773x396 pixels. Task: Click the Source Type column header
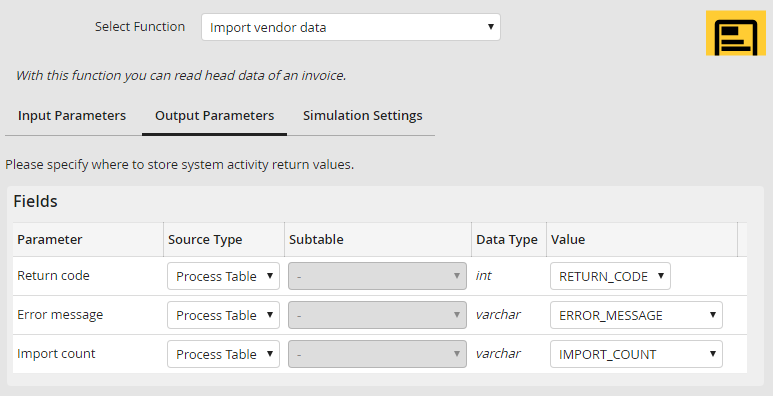[224, 240]
